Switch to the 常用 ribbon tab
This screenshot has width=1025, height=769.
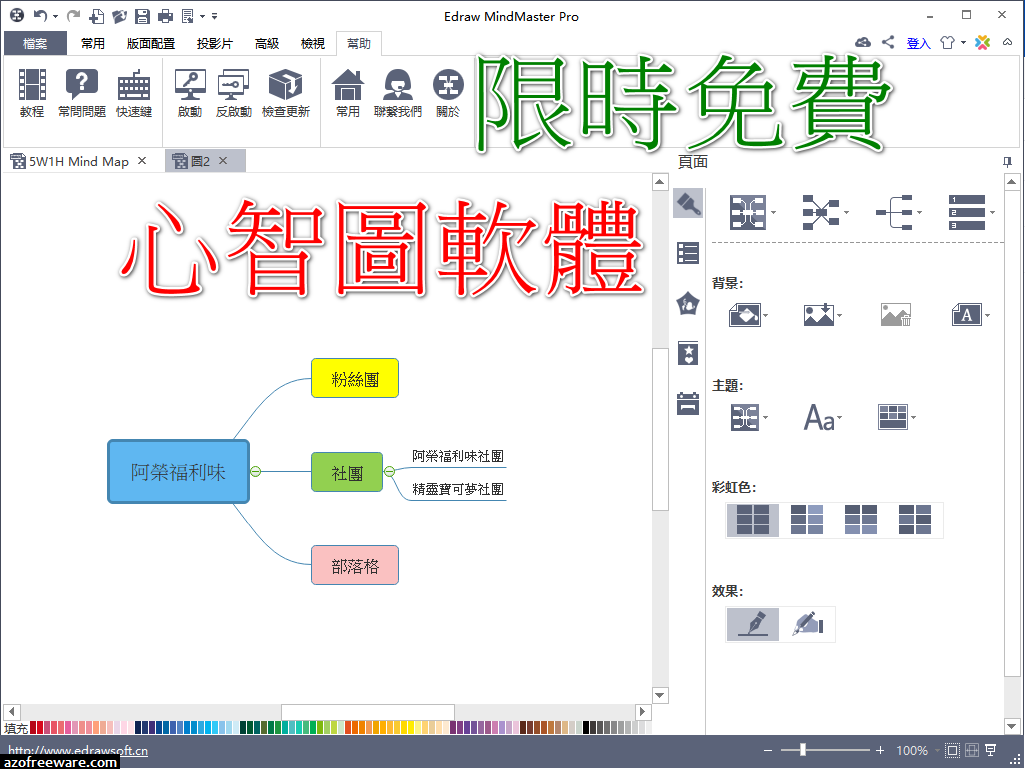[93, 44]
